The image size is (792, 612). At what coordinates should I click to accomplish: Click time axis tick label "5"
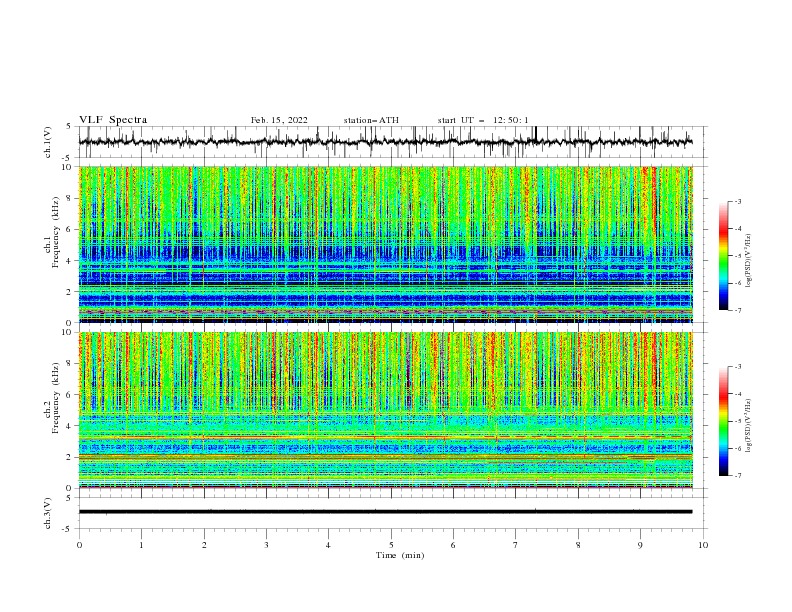tap(391, 545)
